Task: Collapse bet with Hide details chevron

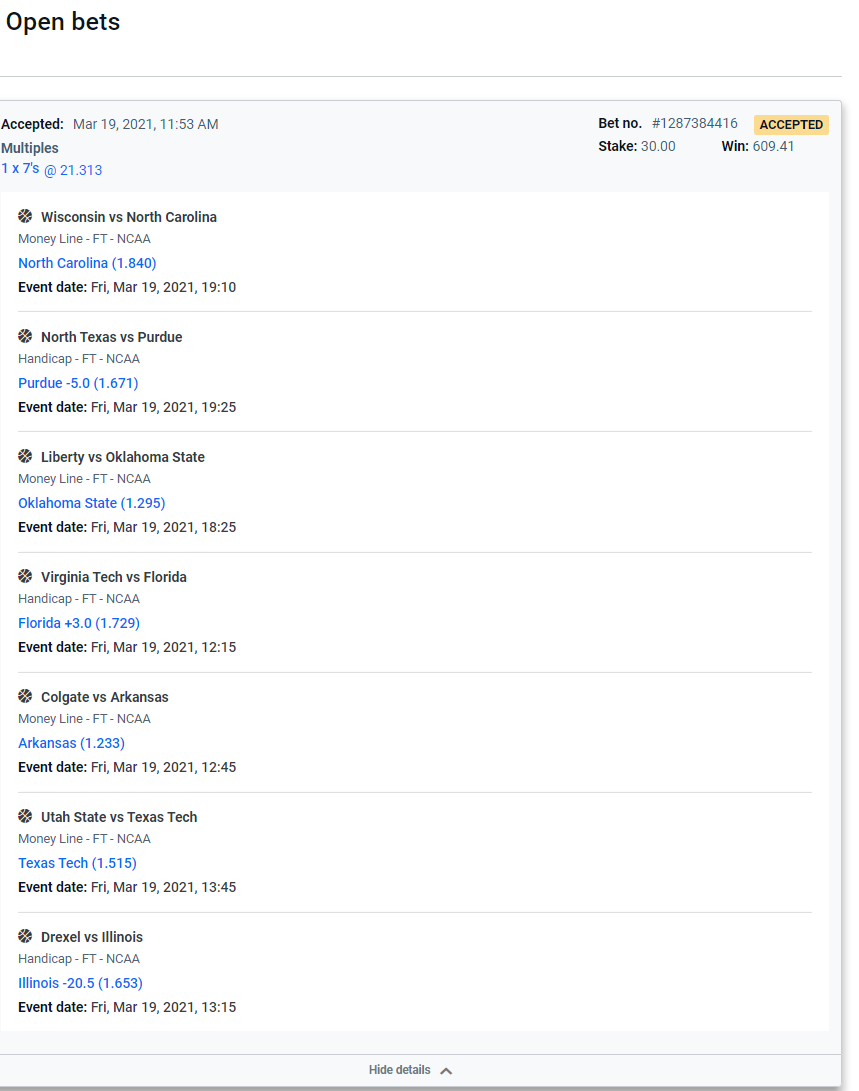Action: coord(446,1070)
